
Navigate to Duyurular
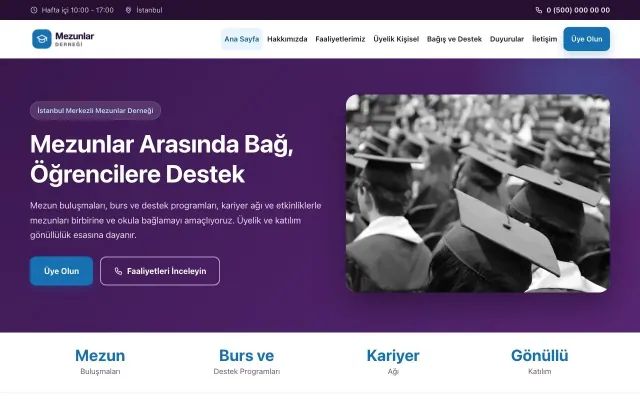[x=507, y=39]
